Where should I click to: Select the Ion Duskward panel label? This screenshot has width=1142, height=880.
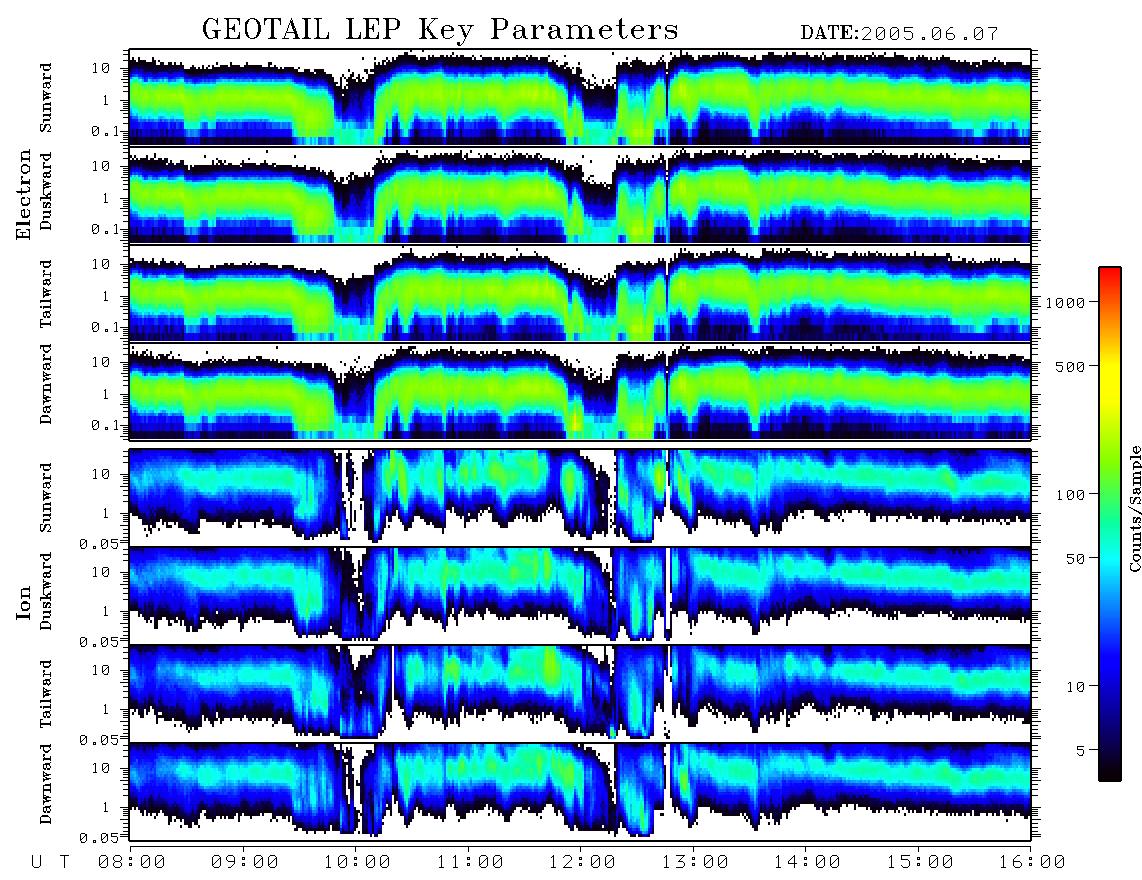(46, 591)
